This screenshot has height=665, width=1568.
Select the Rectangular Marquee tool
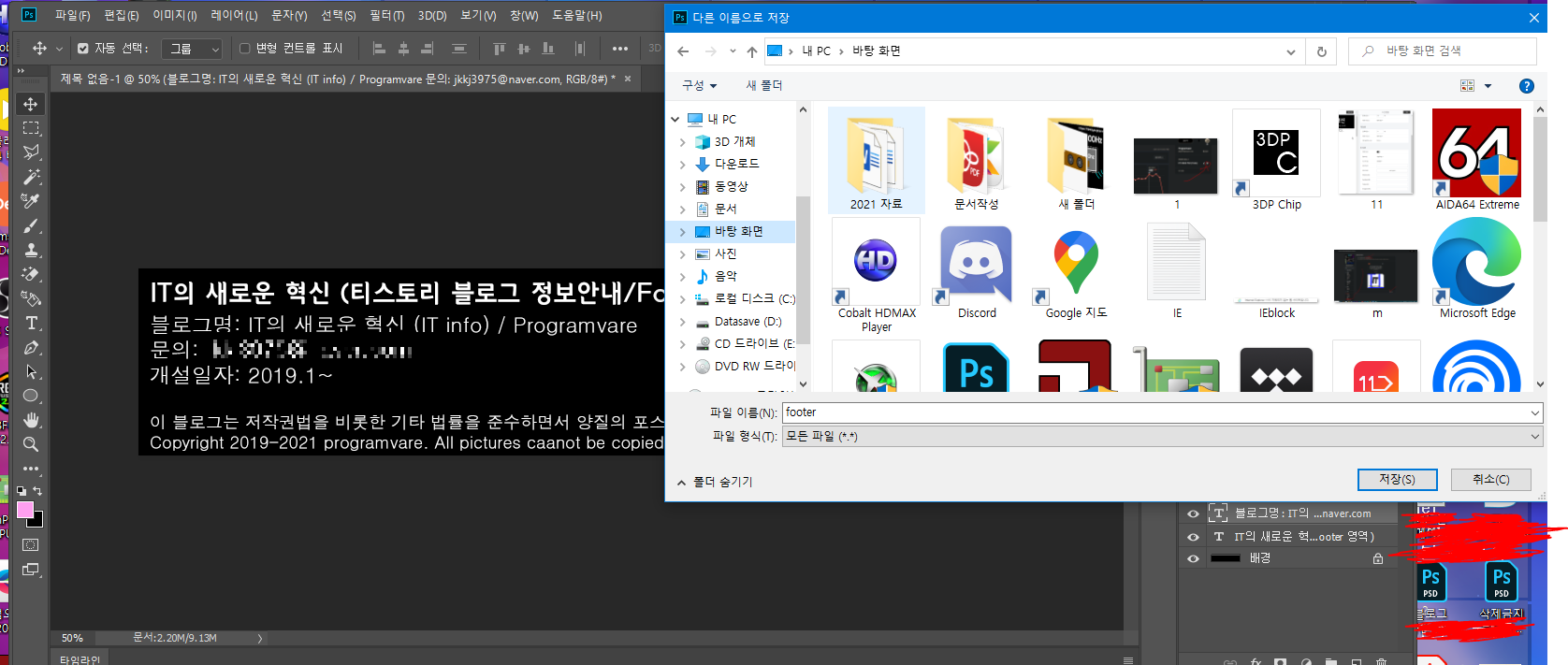[x=31, y=128]
